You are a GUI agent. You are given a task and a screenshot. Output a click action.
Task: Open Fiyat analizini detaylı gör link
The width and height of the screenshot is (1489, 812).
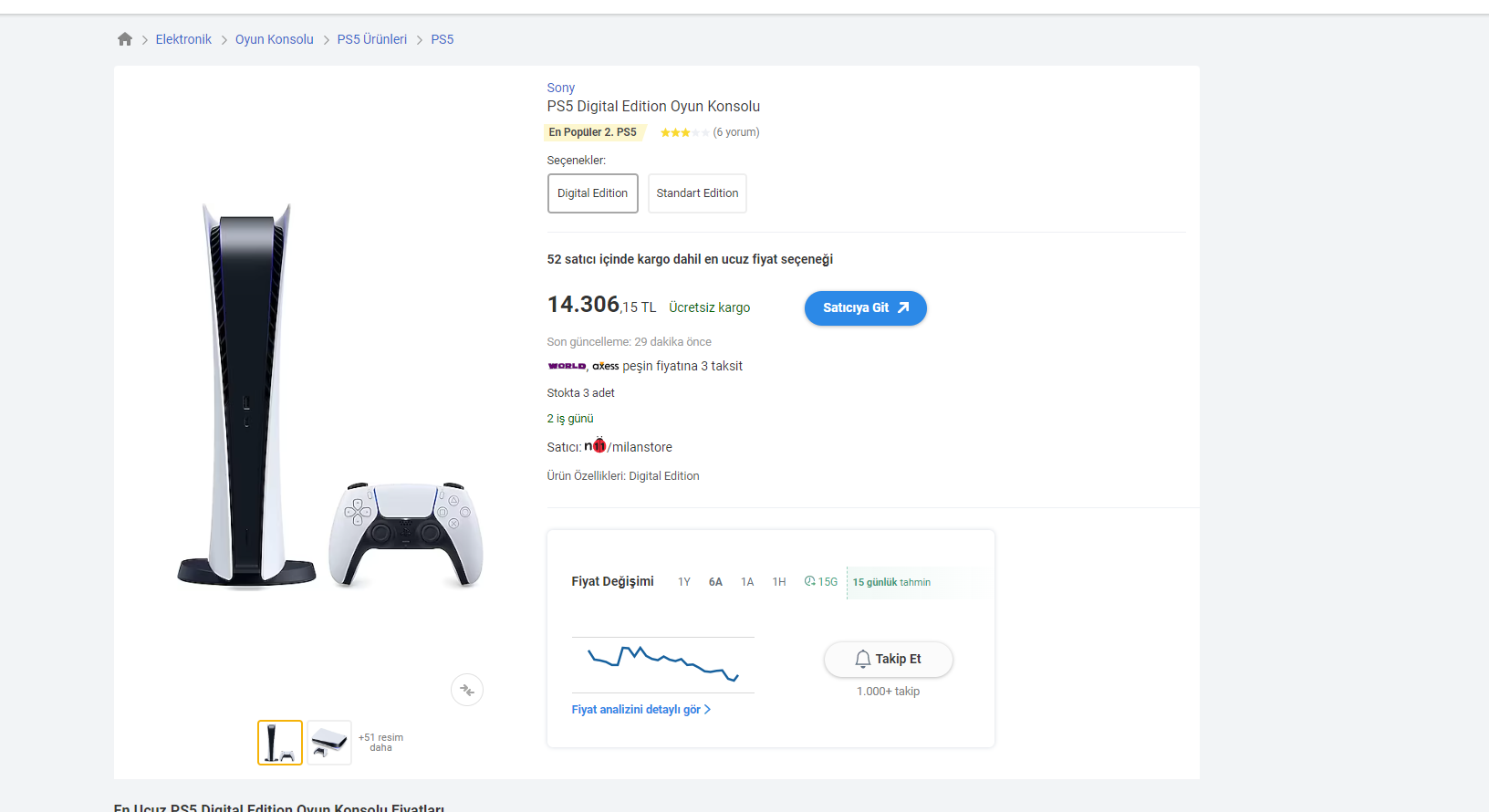(641, 710)
